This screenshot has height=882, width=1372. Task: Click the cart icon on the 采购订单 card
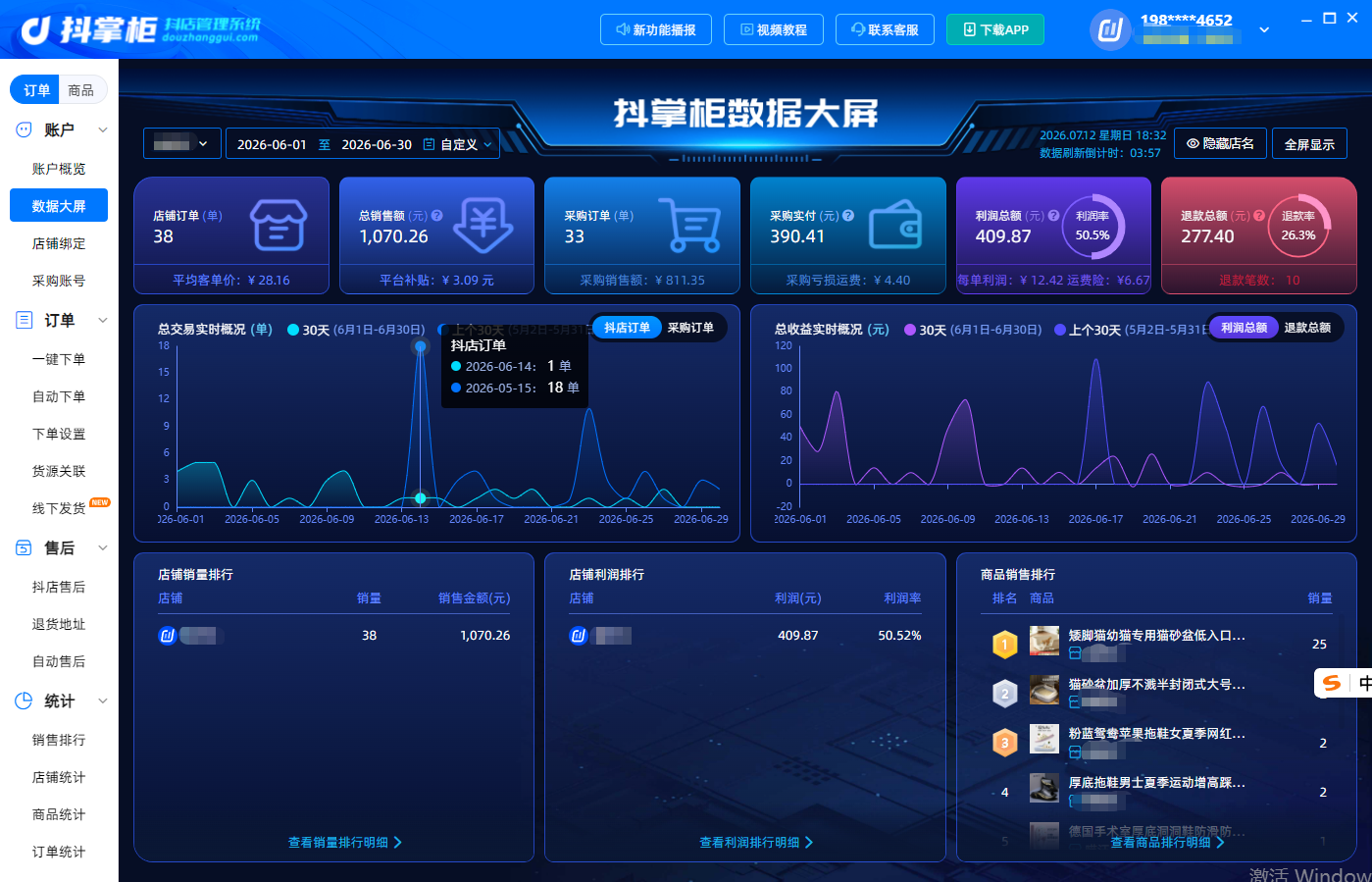coord(689,225)
